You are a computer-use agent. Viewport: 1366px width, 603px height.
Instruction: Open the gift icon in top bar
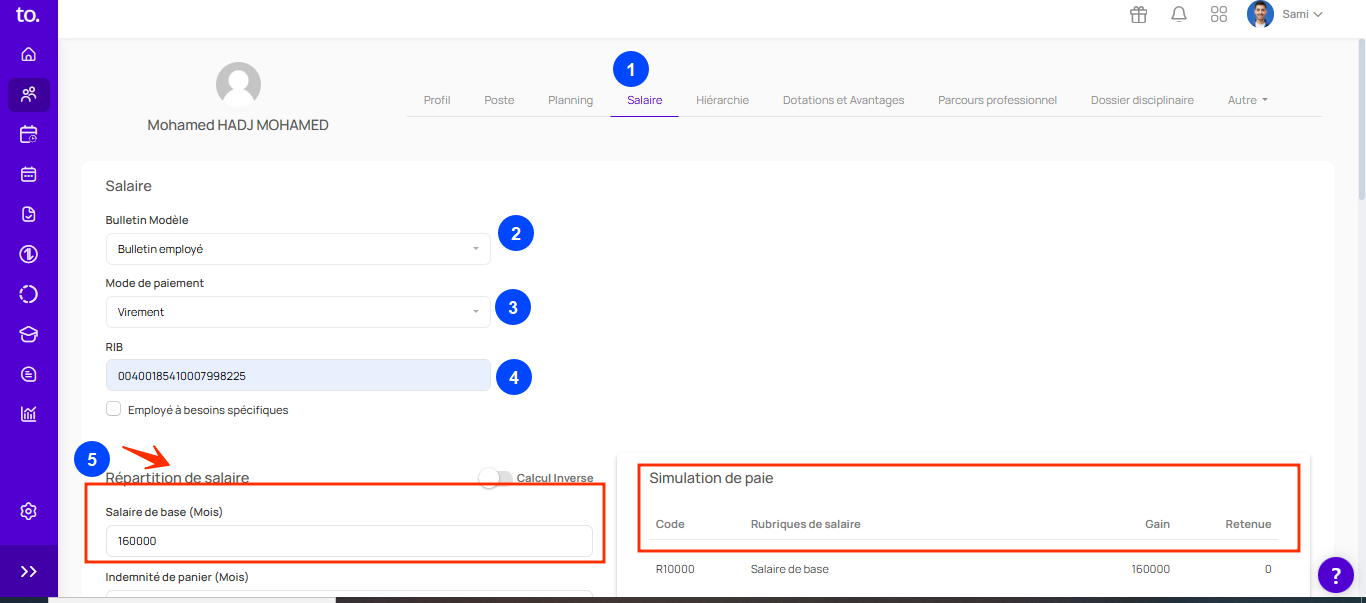coord(1138,14)
